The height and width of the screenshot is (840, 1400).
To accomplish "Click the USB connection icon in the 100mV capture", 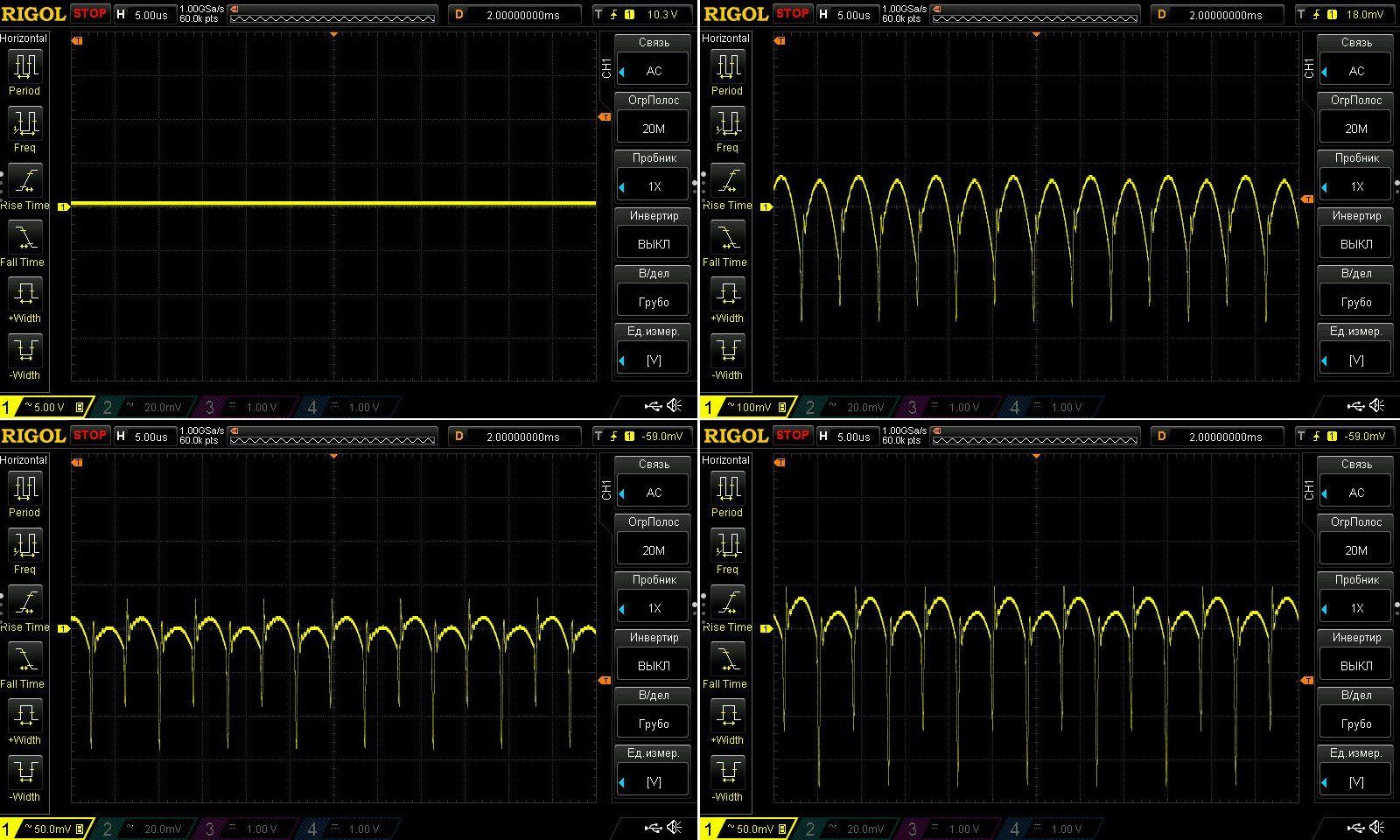I will [x=1355, y=405].
